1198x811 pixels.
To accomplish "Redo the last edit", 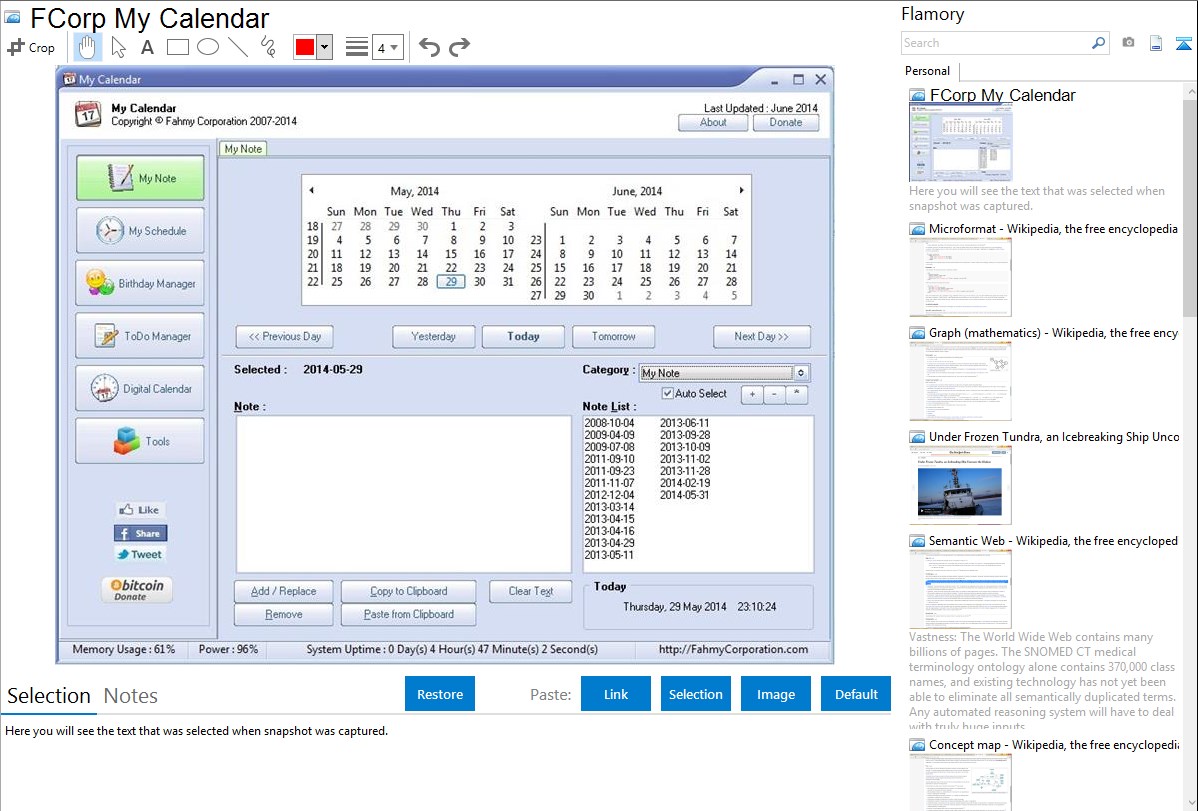I will [x=459, y=47].
